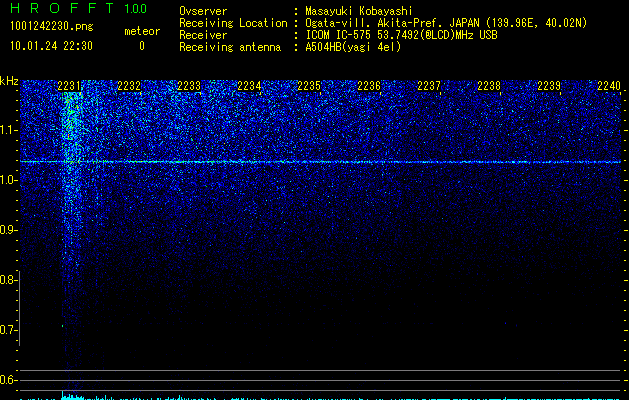Select the Ogata-vill. Akita-Pref. JAPAN location text
This screenshot has width=629, height=400.
(x=446, y=23)
